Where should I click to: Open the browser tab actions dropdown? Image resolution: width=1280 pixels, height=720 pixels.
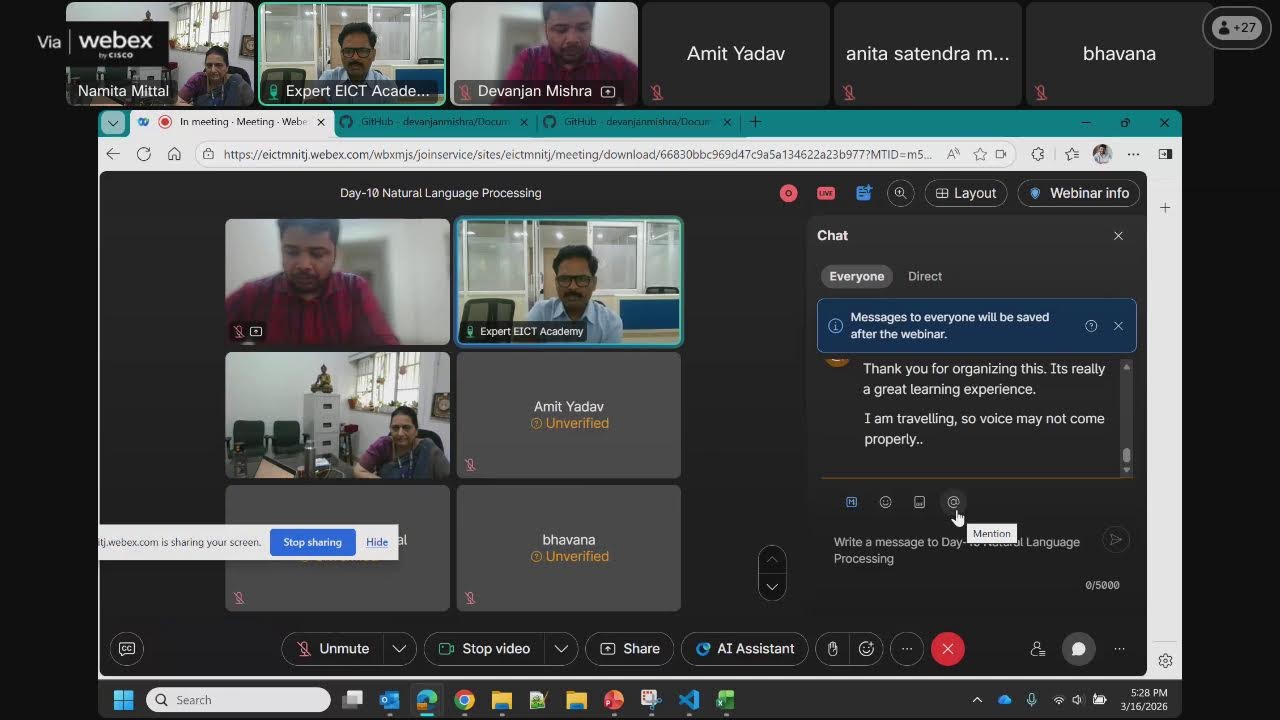pyautogui.click(x=113, y=122)
